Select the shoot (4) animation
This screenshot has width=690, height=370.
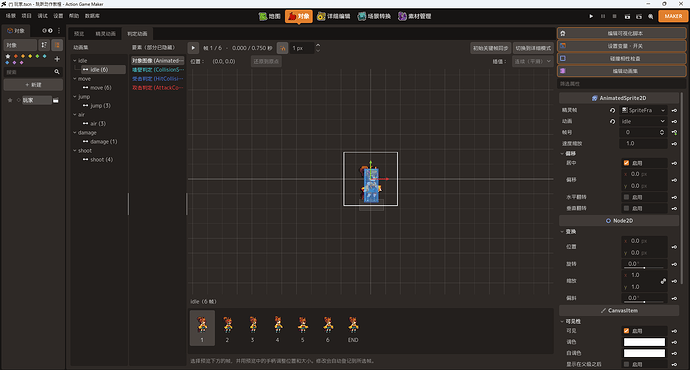point(101,160)
